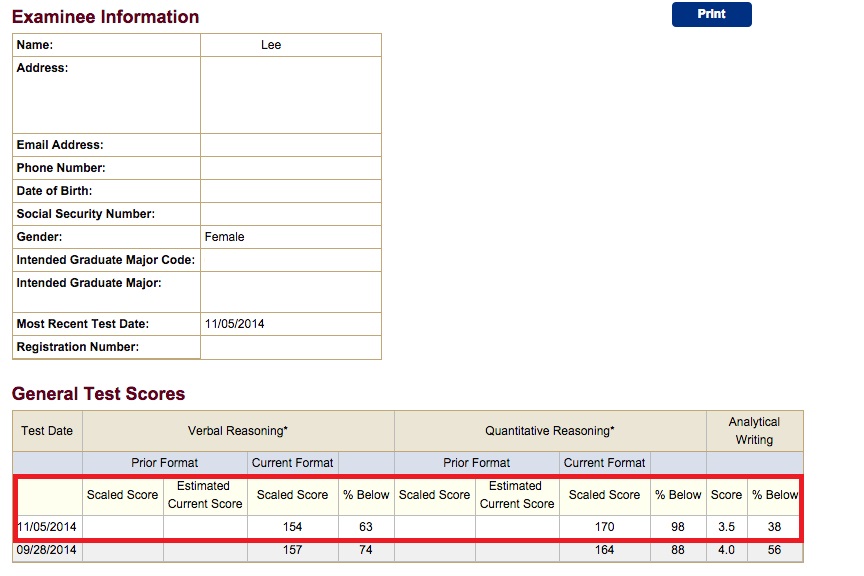Click the 'General Test Scores' heading
The width and height of the screenshot is (864, 576).
point(99,394)
